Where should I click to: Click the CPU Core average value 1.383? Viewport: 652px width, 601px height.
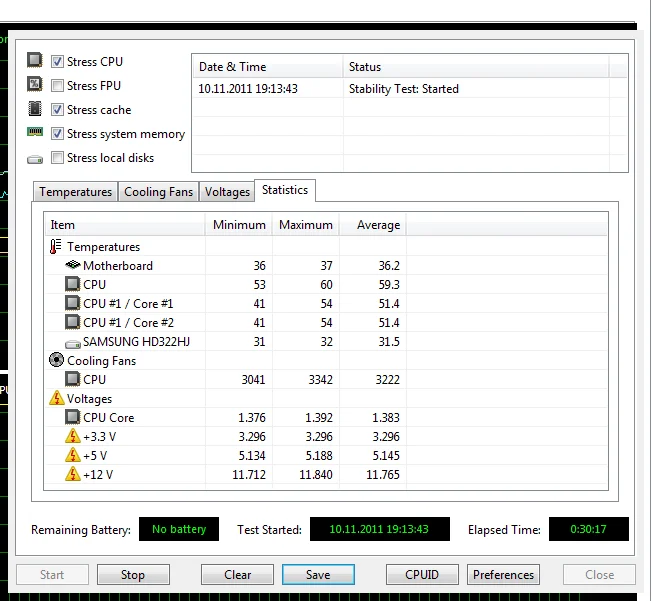[x=385, y=417]
